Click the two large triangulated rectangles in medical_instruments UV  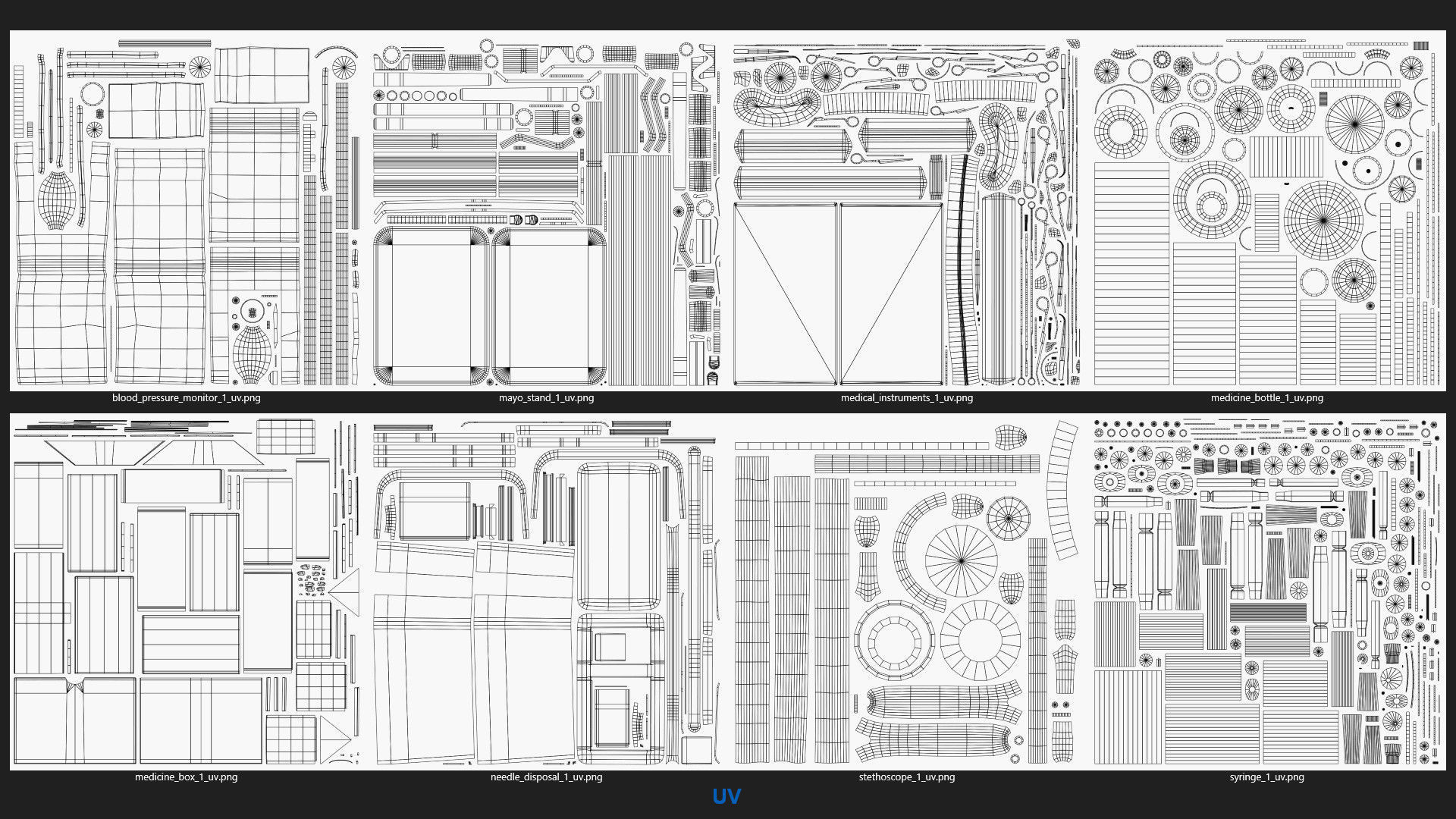pyautogui.click(x=838, y=294)
